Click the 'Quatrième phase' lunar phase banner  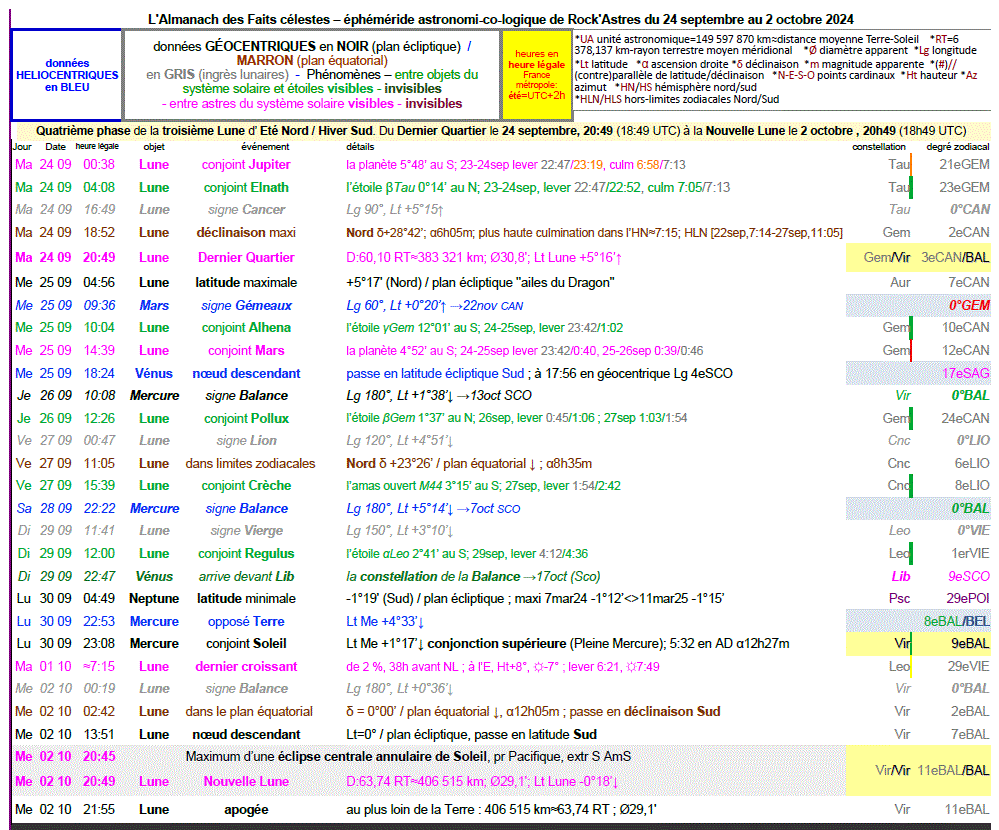501,131
